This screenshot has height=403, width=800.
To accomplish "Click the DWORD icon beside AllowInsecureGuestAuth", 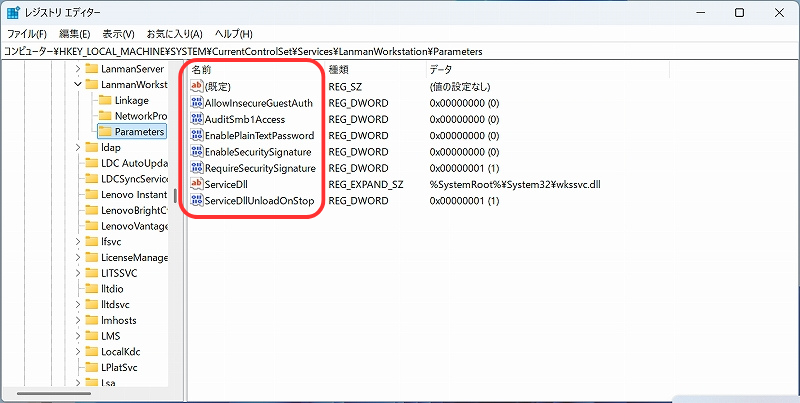I will click(196, 103).
